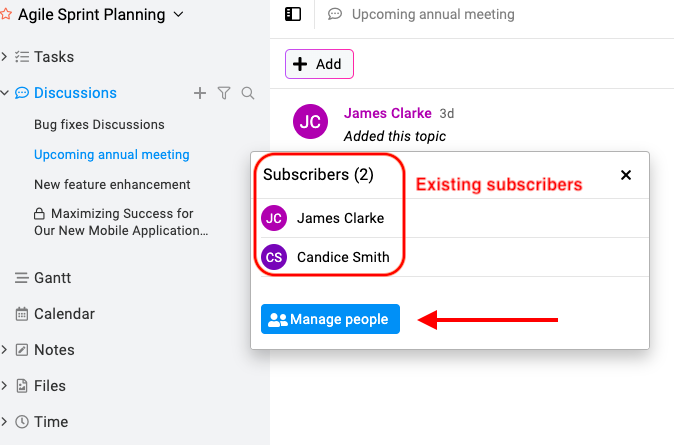Open the discussions filter funnel icon

coord(224,93)
